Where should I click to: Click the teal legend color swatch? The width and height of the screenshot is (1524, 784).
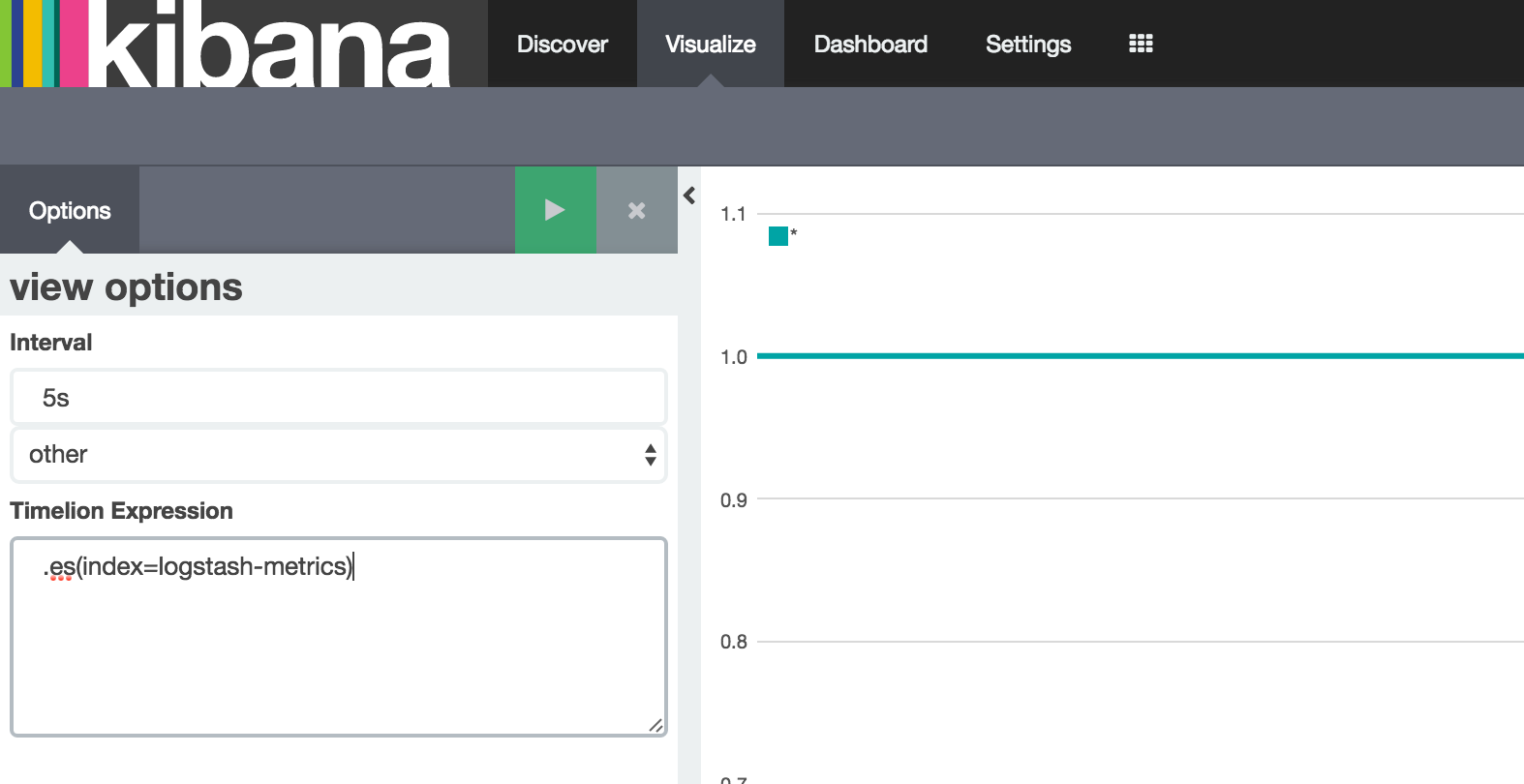click(x=777, y=236)
